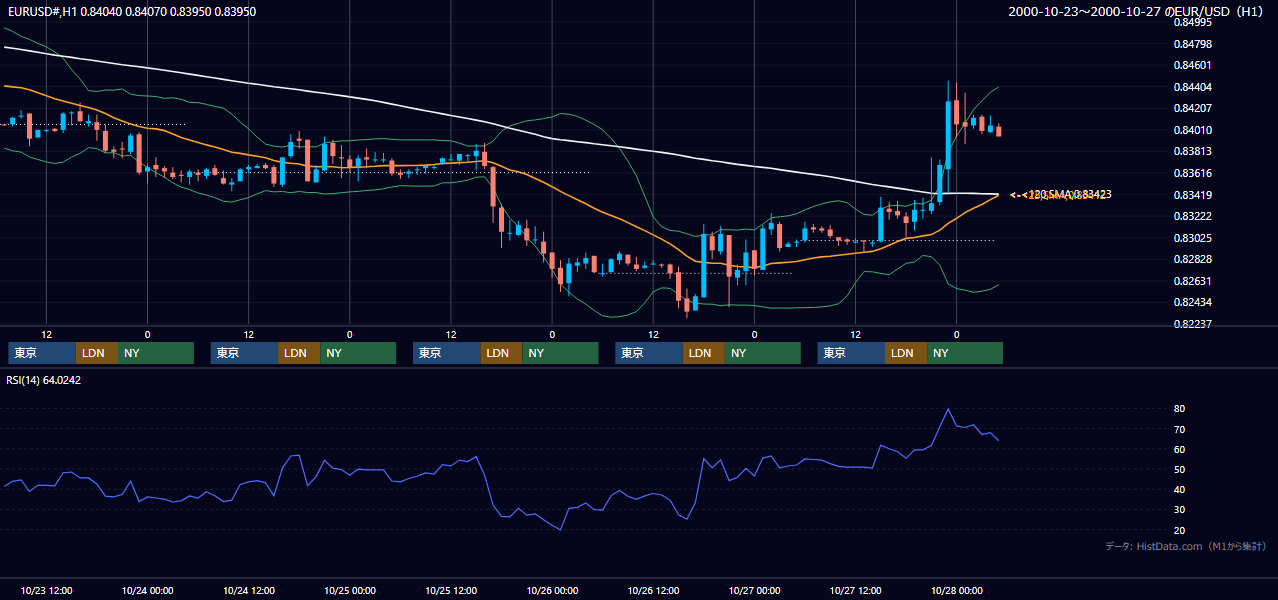The width and height of the screenshot is (1278, 600).
Task: Pick the RSI 30 scale value
Action: pos(1180,510)
